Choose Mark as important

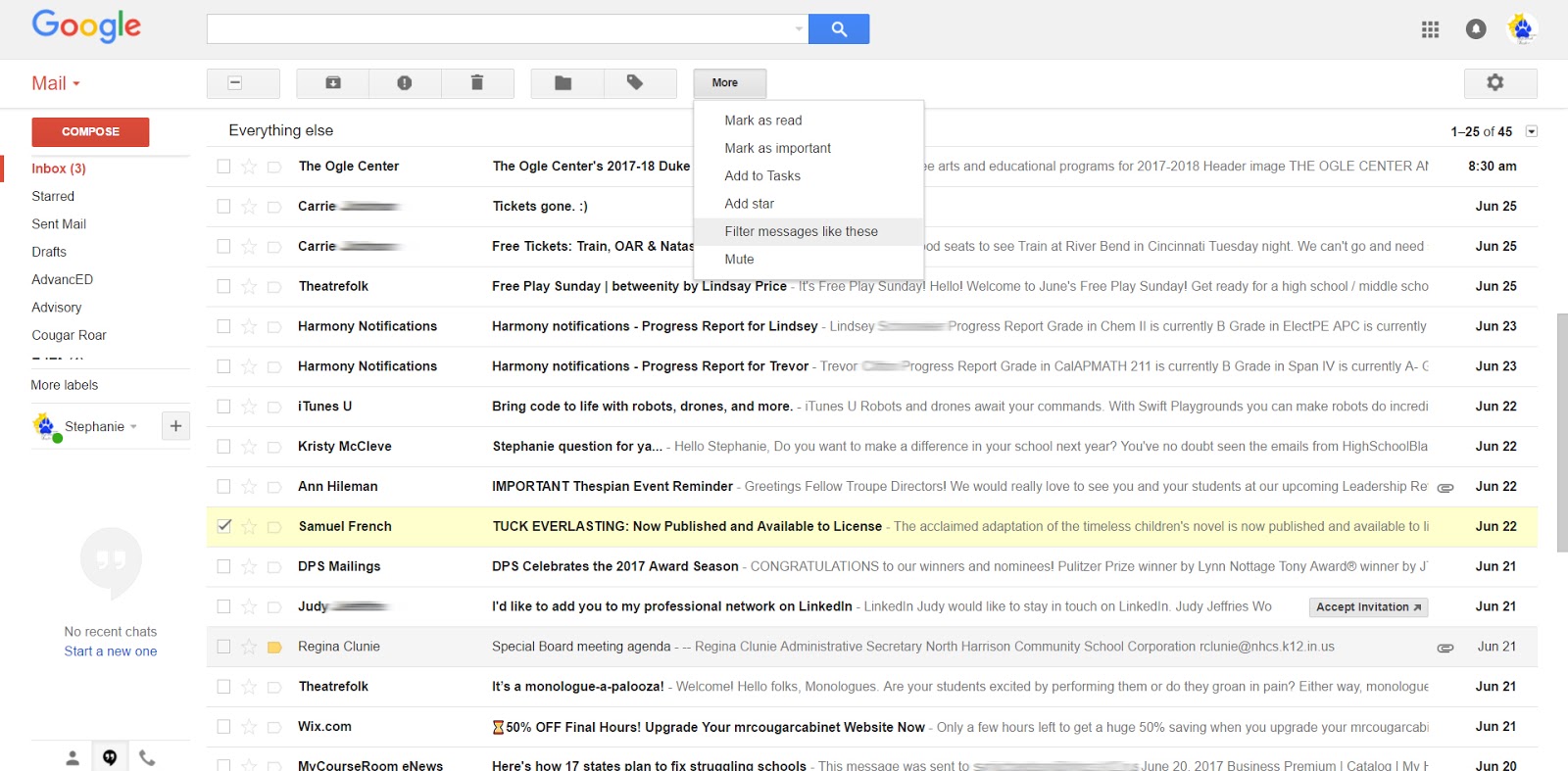(x=808, y=148)
